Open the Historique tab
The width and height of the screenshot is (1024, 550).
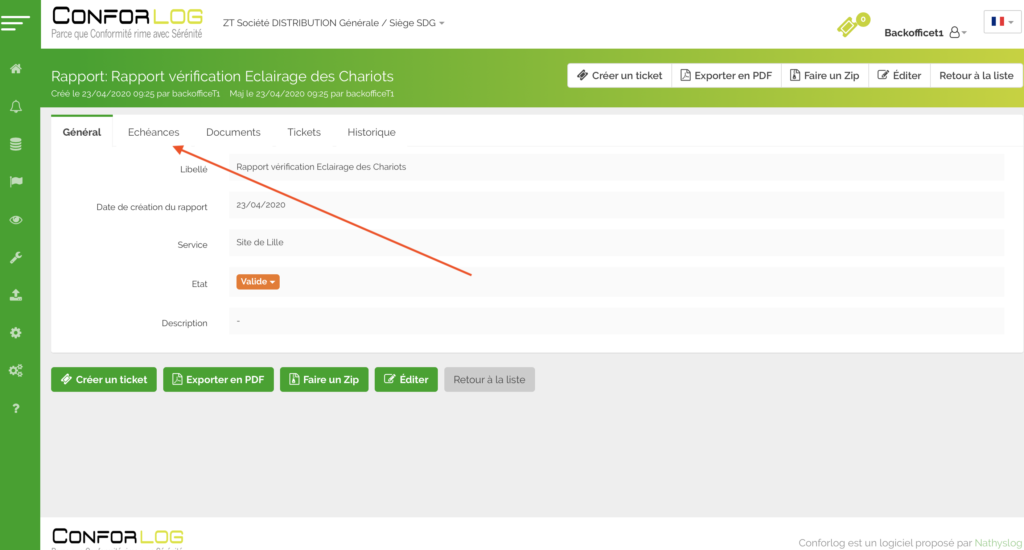pos(371,132)
